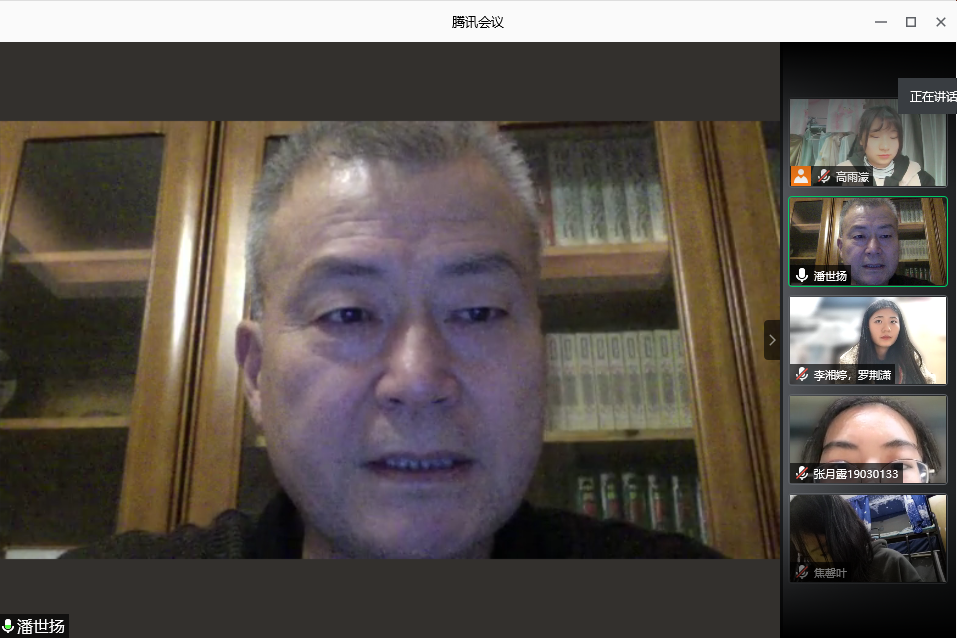Collapse the participant video sidebar with the chevron

coord(771,340)
